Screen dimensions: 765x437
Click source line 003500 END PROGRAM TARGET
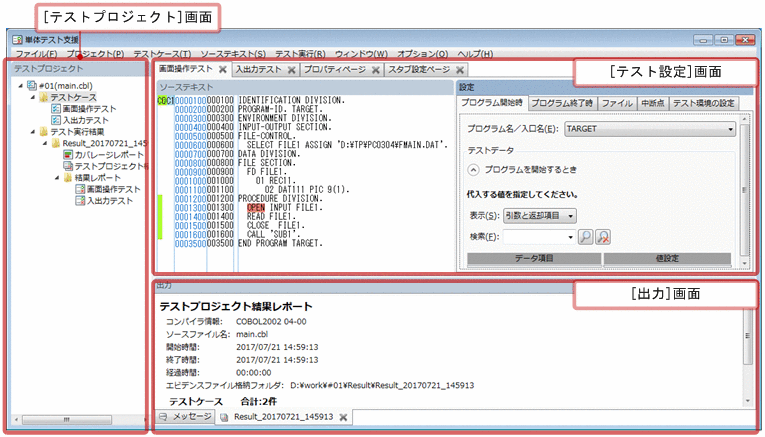(x=280, y=243)
